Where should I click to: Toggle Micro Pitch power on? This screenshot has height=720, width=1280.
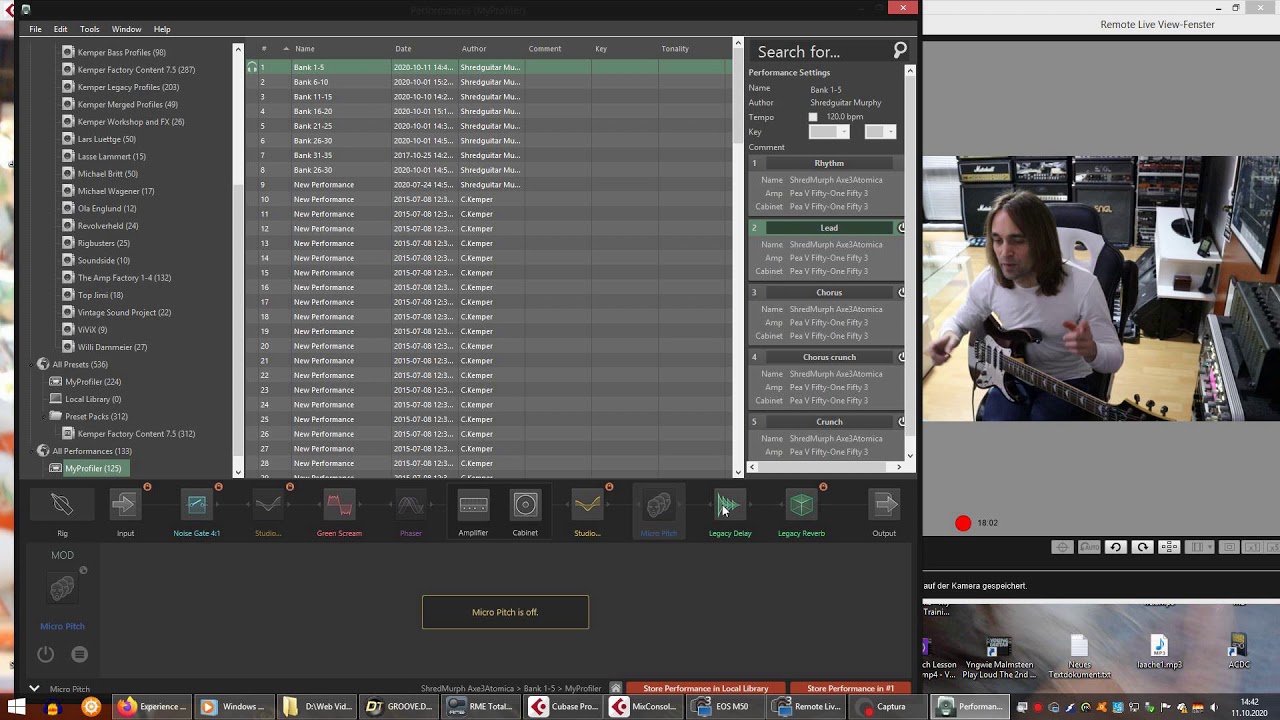46,654
